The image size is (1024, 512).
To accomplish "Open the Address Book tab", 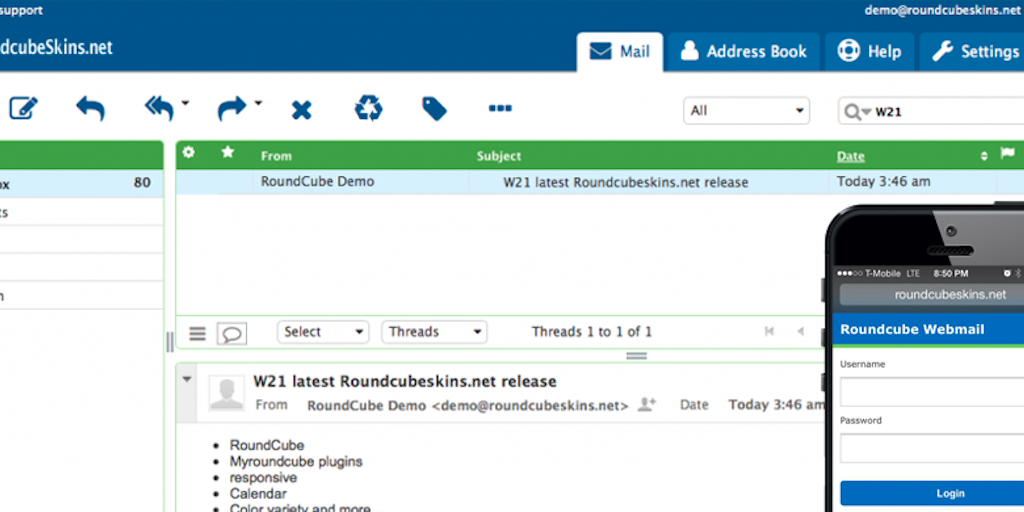I will (x=744, y=52).
